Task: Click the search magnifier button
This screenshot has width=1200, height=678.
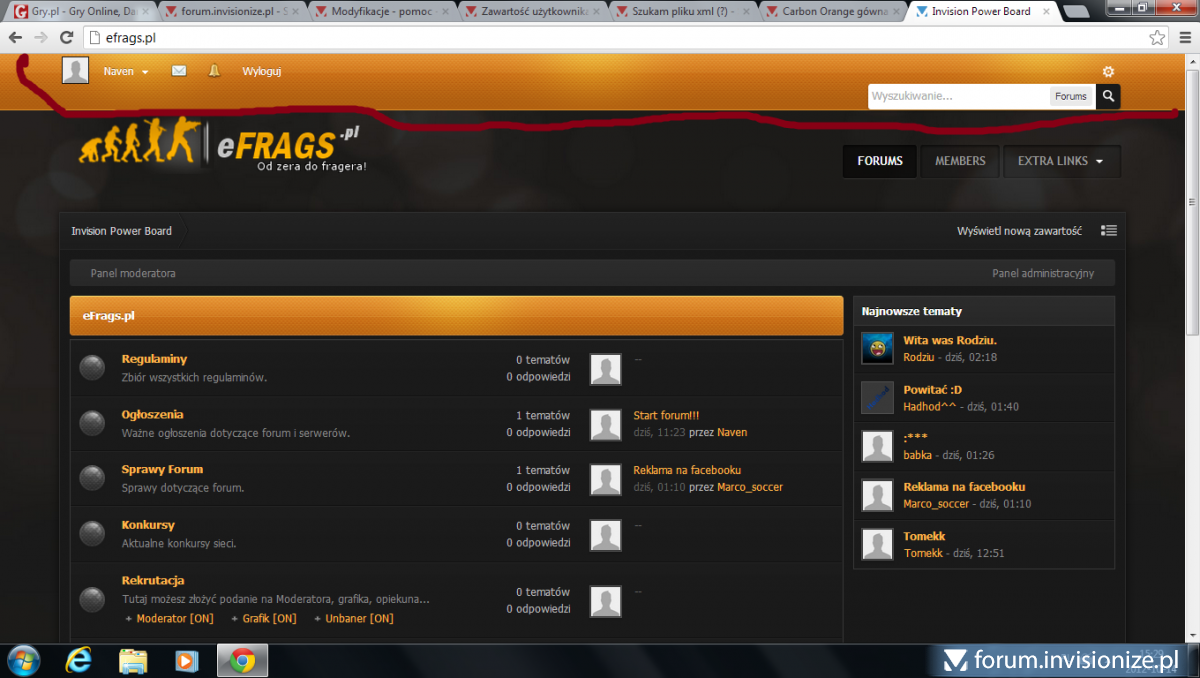Action: [1108, 96]
